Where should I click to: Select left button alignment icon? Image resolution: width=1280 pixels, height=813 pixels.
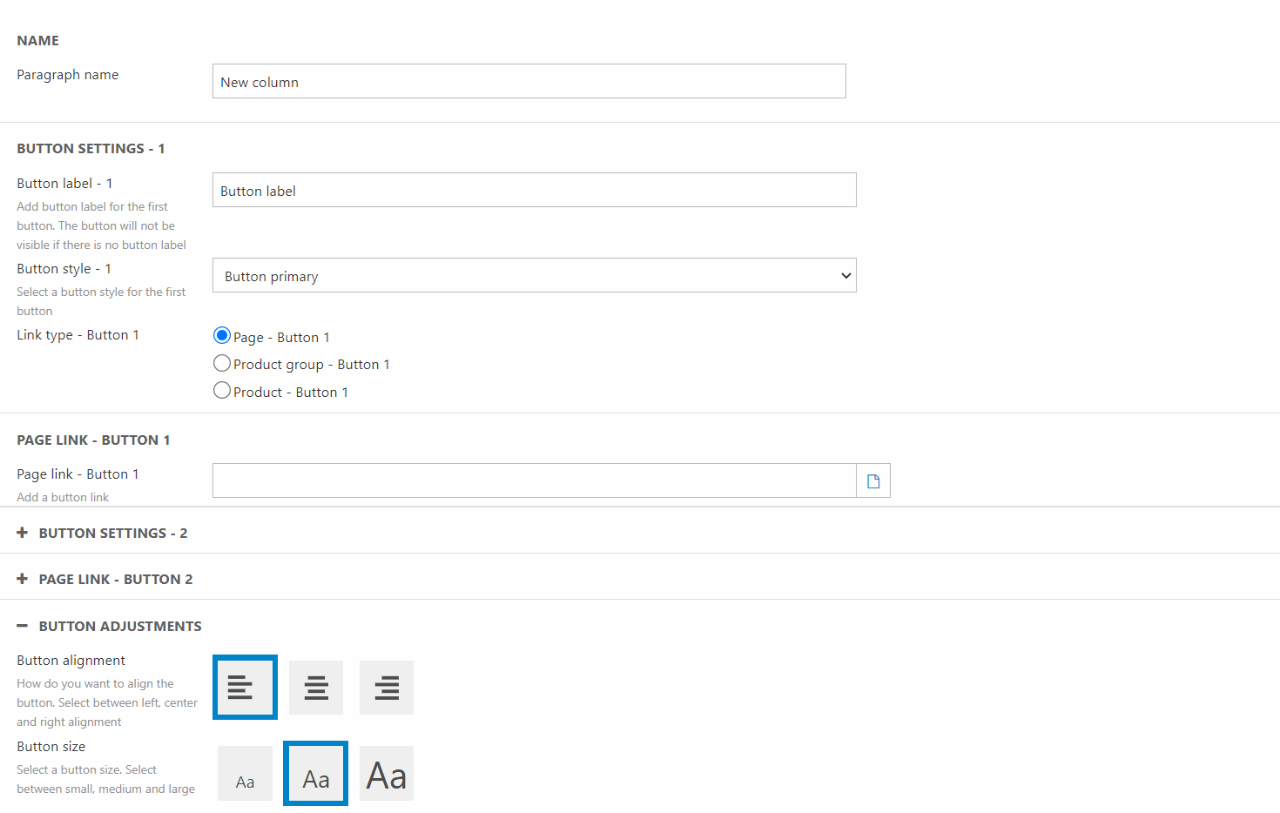coord(244,687)
